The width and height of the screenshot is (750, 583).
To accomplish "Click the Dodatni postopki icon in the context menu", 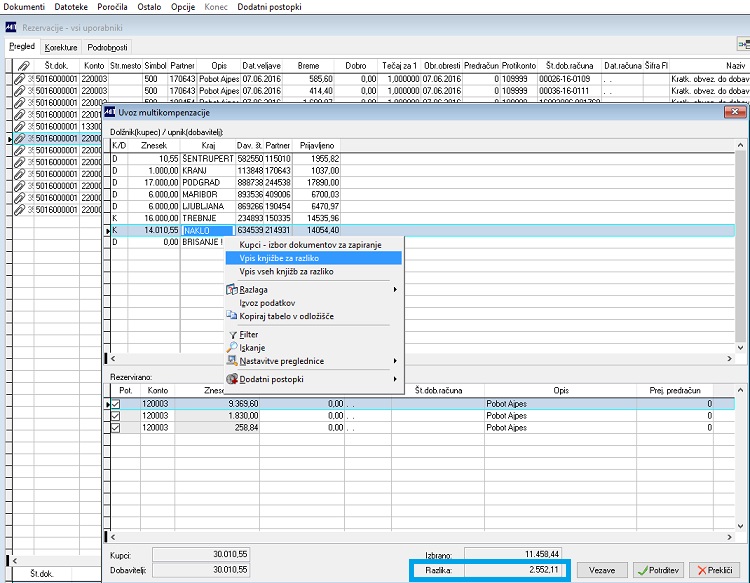I will pyautogui.click(x=232, y=379).
